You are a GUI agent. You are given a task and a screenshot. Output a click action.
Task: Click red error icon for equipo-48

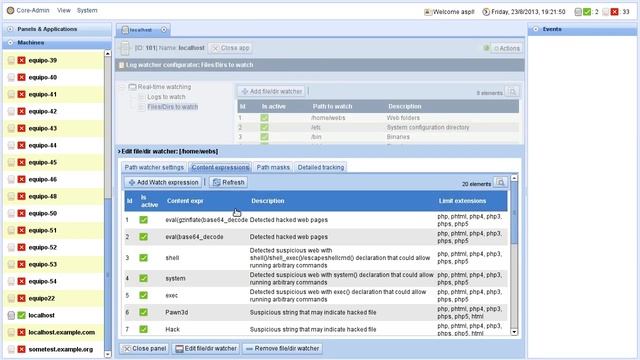22,196
